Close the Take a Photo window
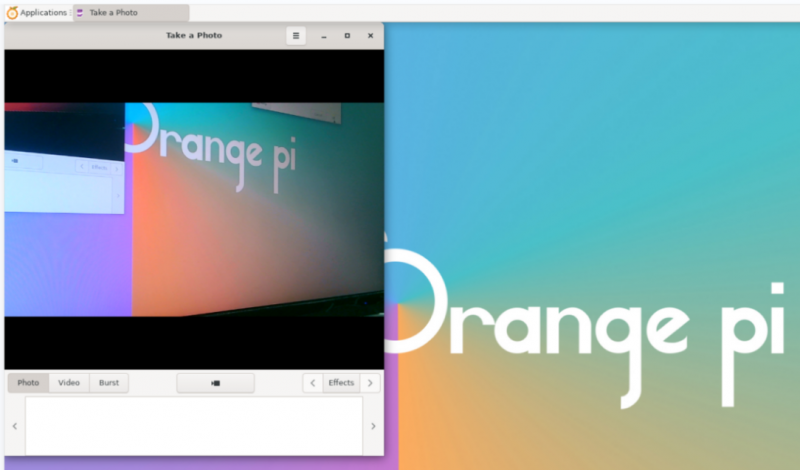800x470 pixels. [x=370, y=35]
